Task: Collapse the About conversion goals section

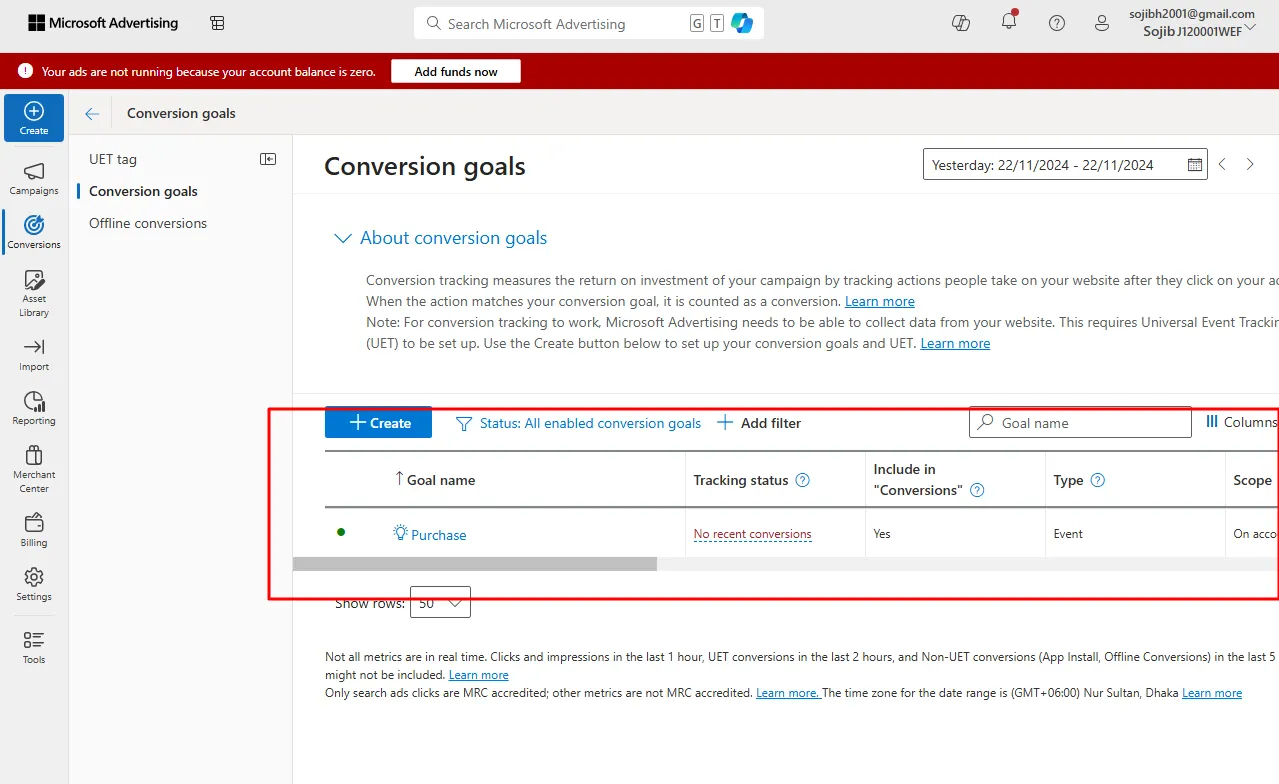Action: [343, 238]
